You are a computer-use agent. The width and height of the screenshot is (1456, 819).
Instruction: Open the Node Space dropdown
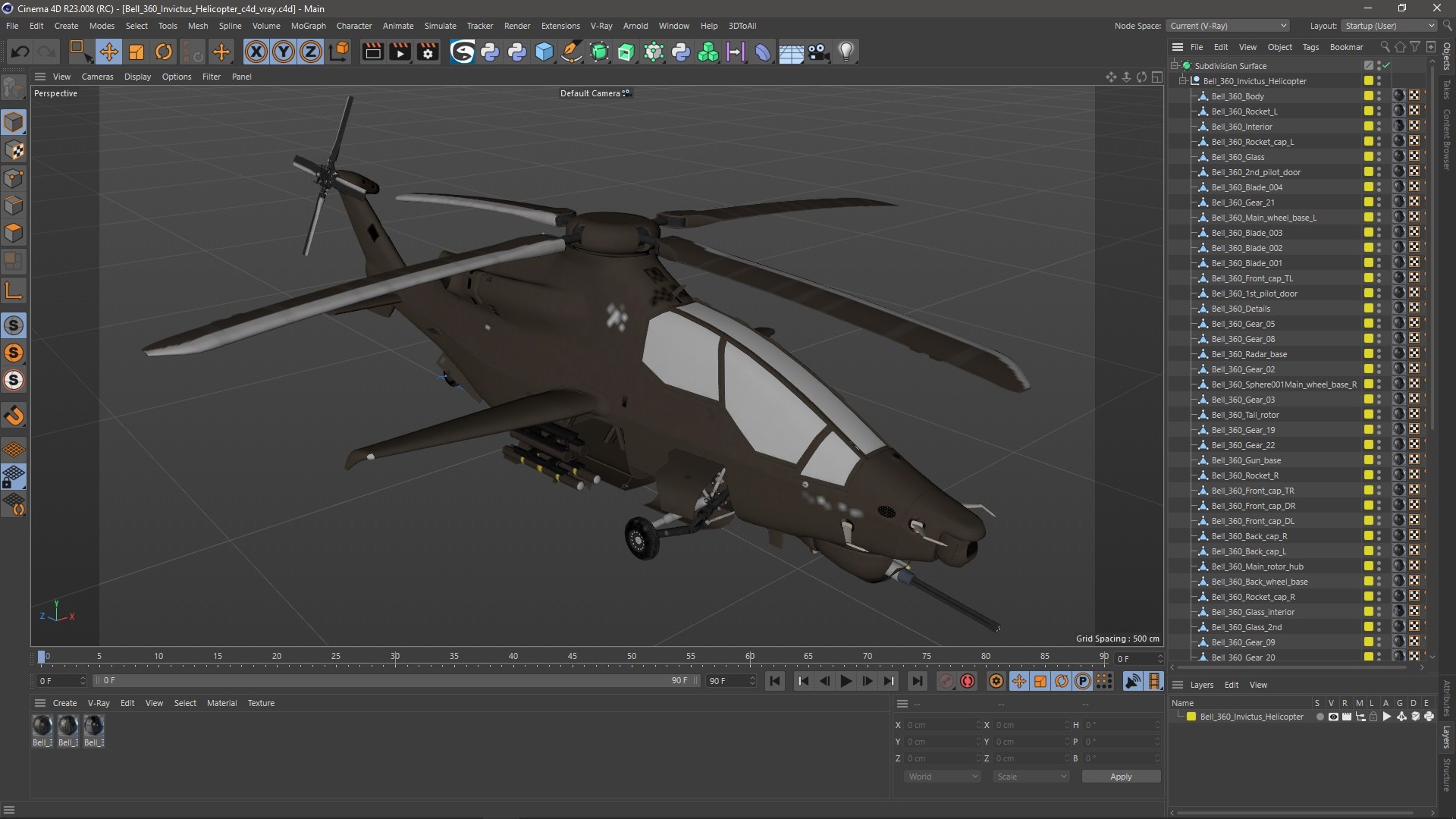1227,26
